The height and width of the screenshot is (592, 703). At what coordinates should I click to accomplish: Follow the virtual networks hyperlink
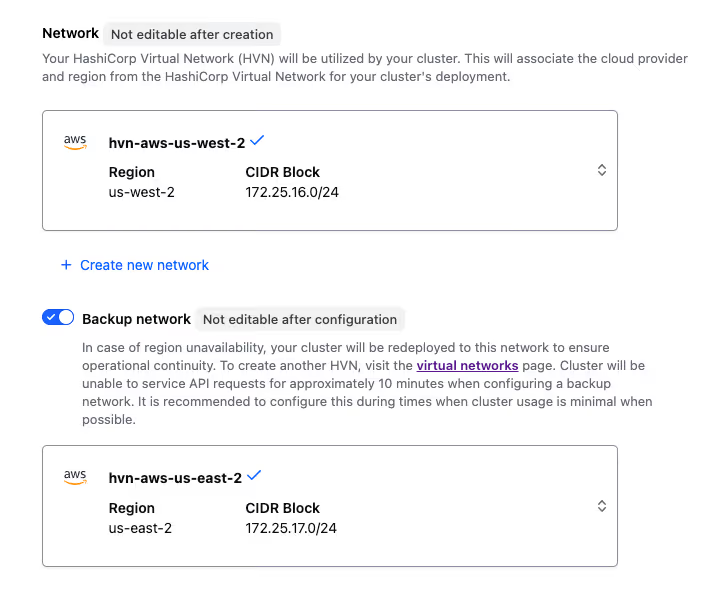click(x=467, y=366)
